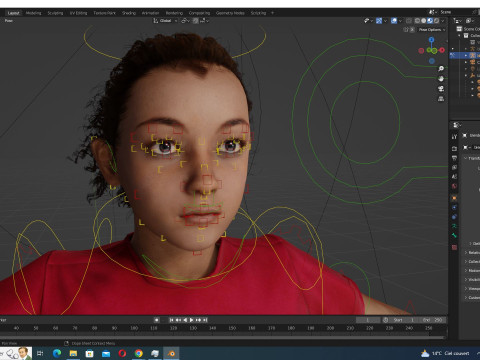Screen dimensions: 480x360
Task: Toggle the snapping magnet icon
Action: point(196,21)
